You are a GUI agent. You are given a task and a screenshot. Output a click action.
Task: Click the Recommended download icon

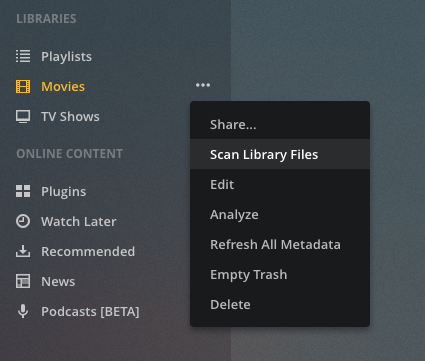pyautogui.click(x=23, y=251)
